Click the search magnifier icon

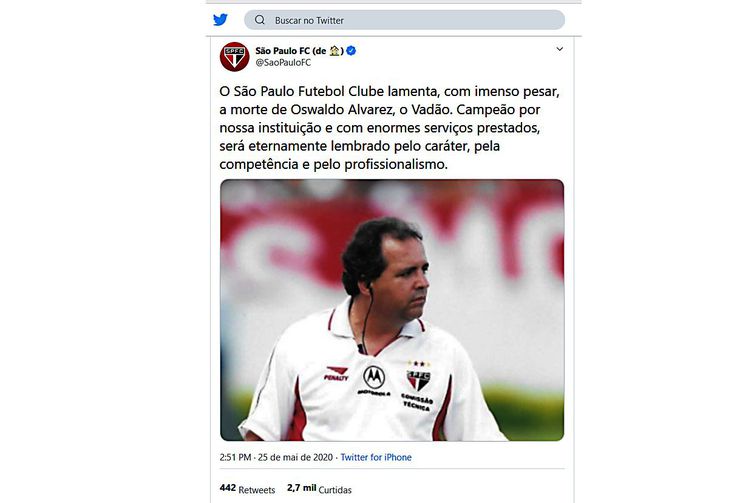click(x=260, y=20)
